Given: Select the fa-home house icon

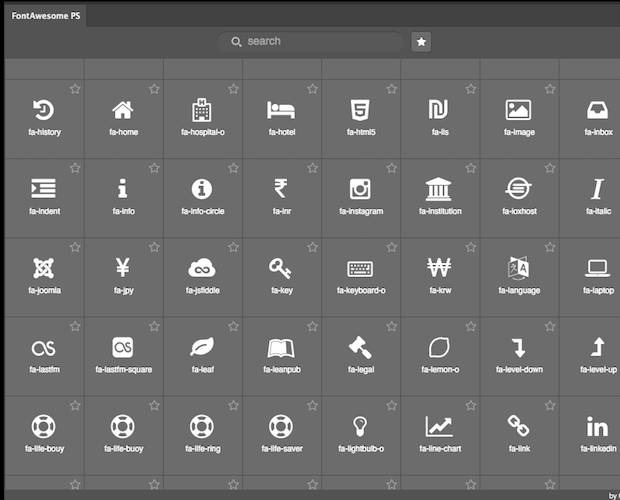Looking at the screenshot, I should pos(123,110).
